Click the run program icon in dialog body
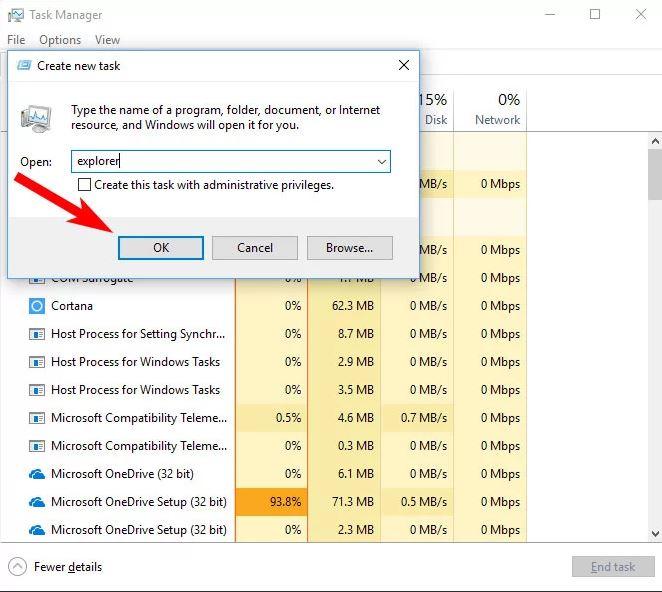The width and height of the screenshot is (662, 592). point(37,119)
